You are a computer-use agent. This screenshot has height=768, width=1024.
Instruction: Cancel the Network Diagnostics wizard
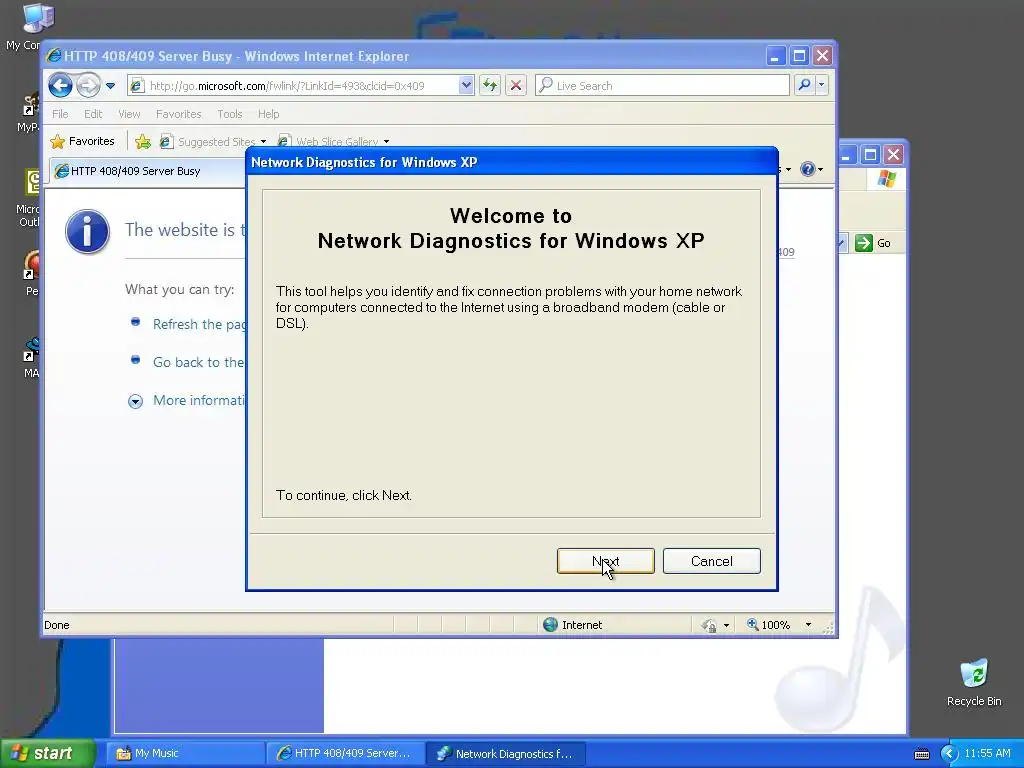tap(712, 561)
